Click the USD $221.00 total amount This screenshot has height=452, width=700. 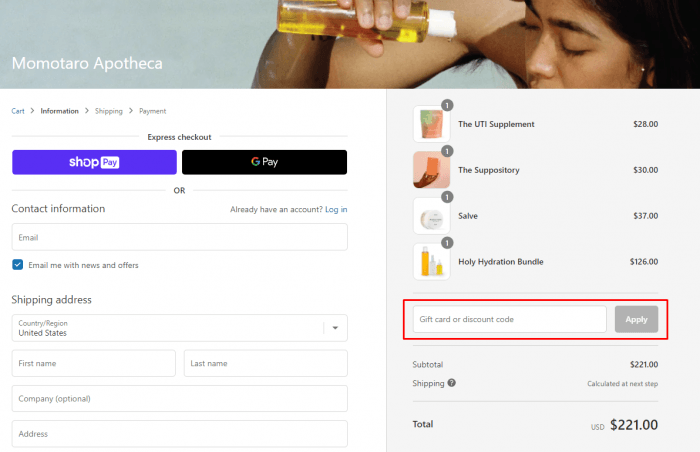625,425
